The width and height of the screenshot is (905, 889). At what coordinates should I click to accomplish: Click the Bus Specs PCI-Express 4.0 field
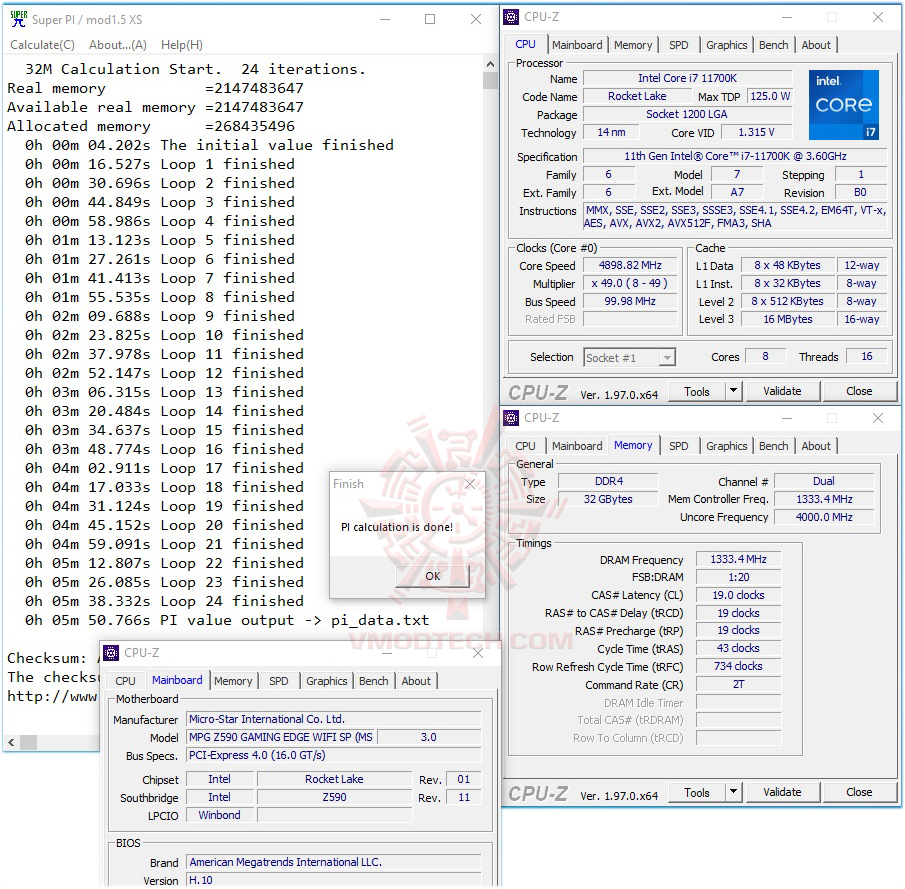click(334, 755)
